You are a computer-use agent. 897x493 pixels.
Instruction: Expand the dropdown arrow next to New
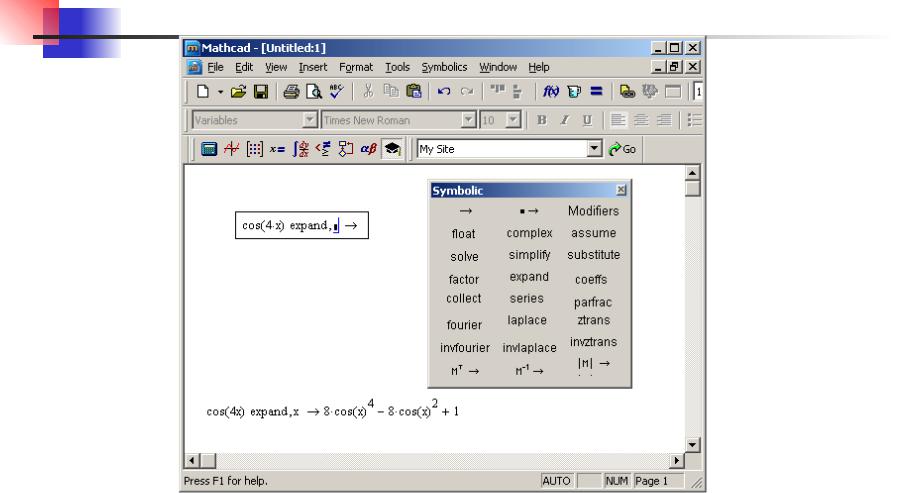click(x=220, y=92)
